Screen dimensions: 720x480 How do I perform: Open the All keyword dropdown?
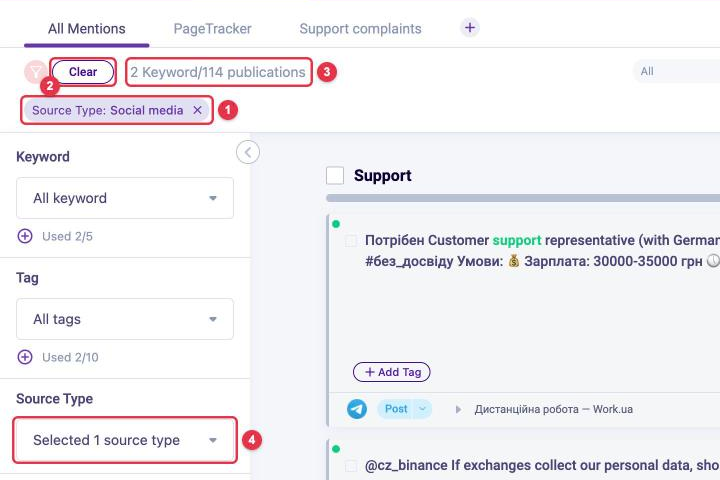(125, 198)
